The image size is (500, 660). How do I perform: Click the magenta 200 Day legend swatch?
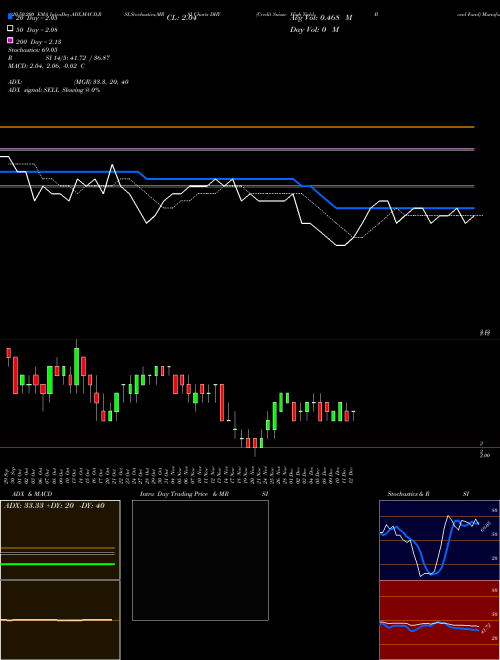coord(10,40)
